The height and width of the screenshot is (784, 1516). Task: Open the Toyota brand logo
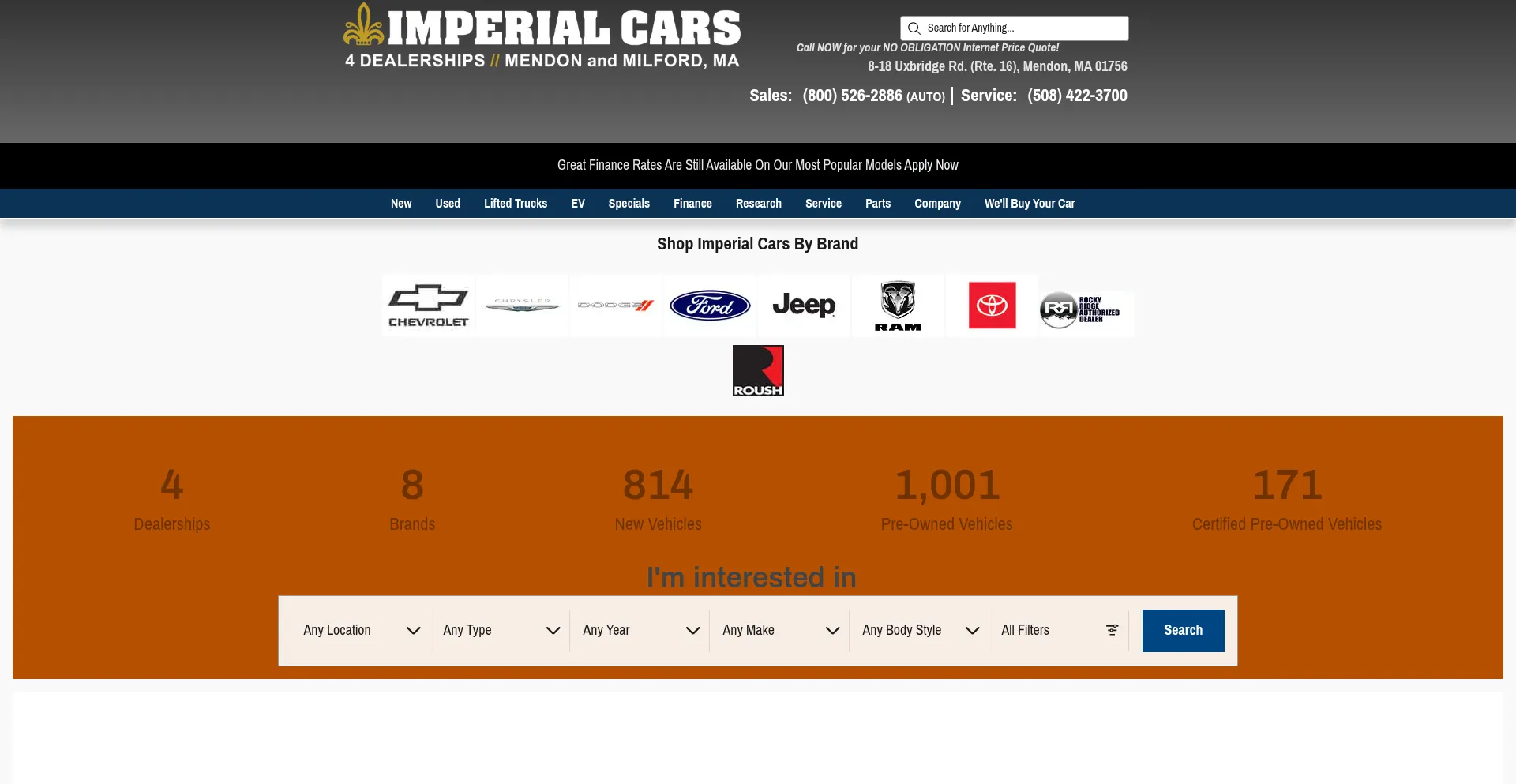(x=992, y=306)
